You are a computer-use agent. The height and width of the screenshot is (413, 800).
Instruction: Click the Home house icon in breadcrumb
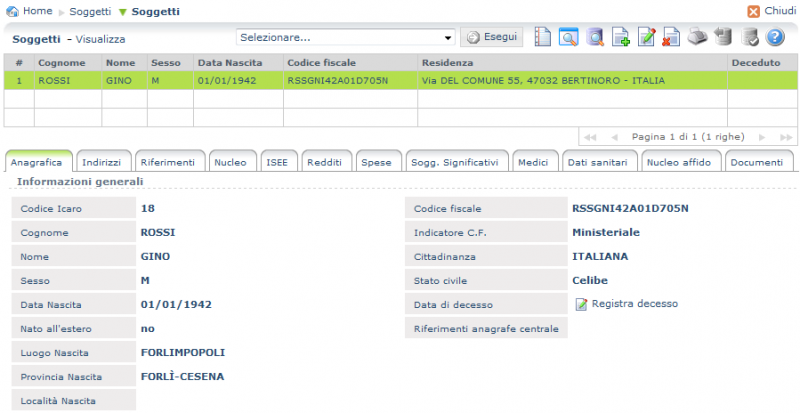pos(12,11)
